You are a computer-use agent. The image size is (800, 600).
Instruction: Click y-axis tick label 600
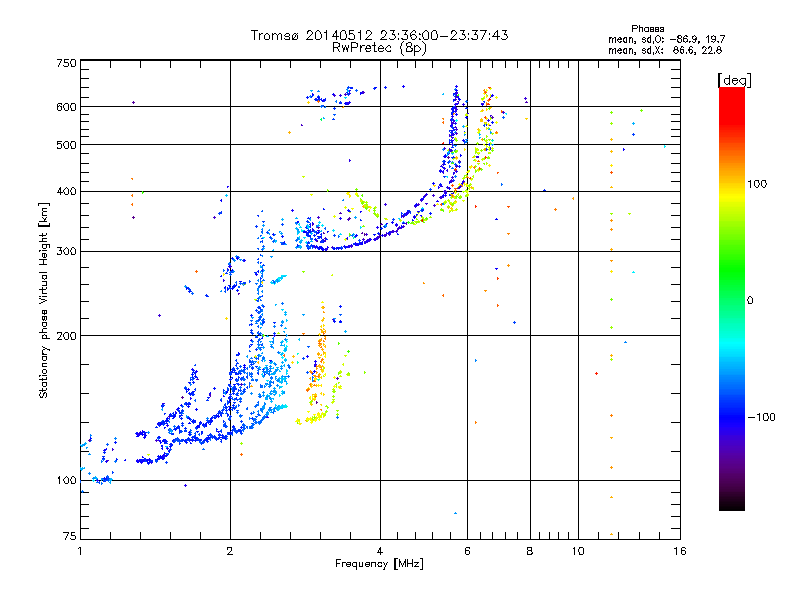66,107
